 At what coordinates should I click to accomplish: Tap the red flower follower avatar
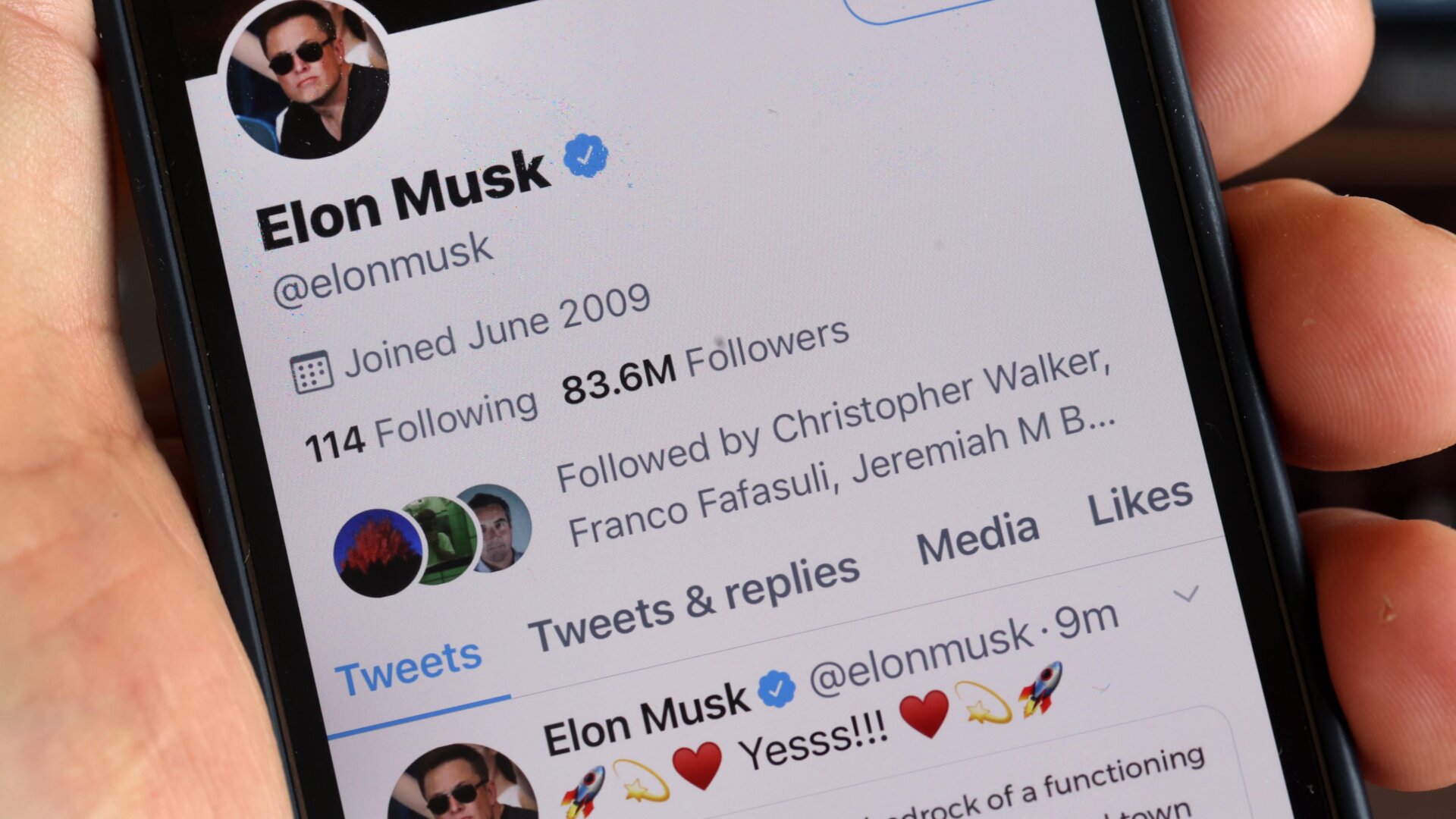[378, 554]
